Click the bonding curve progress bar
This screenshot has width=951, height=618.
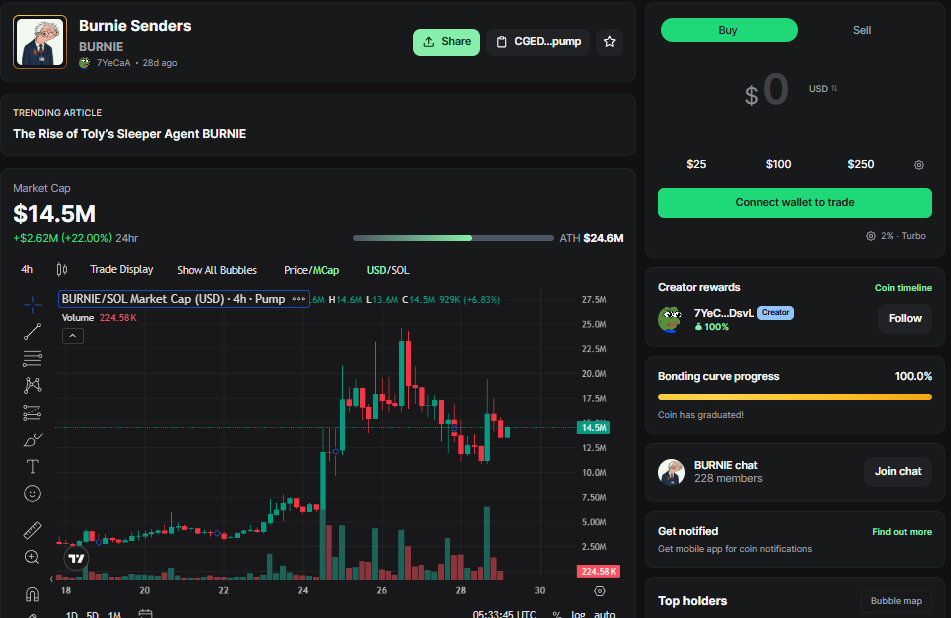(x=794, y=396)
